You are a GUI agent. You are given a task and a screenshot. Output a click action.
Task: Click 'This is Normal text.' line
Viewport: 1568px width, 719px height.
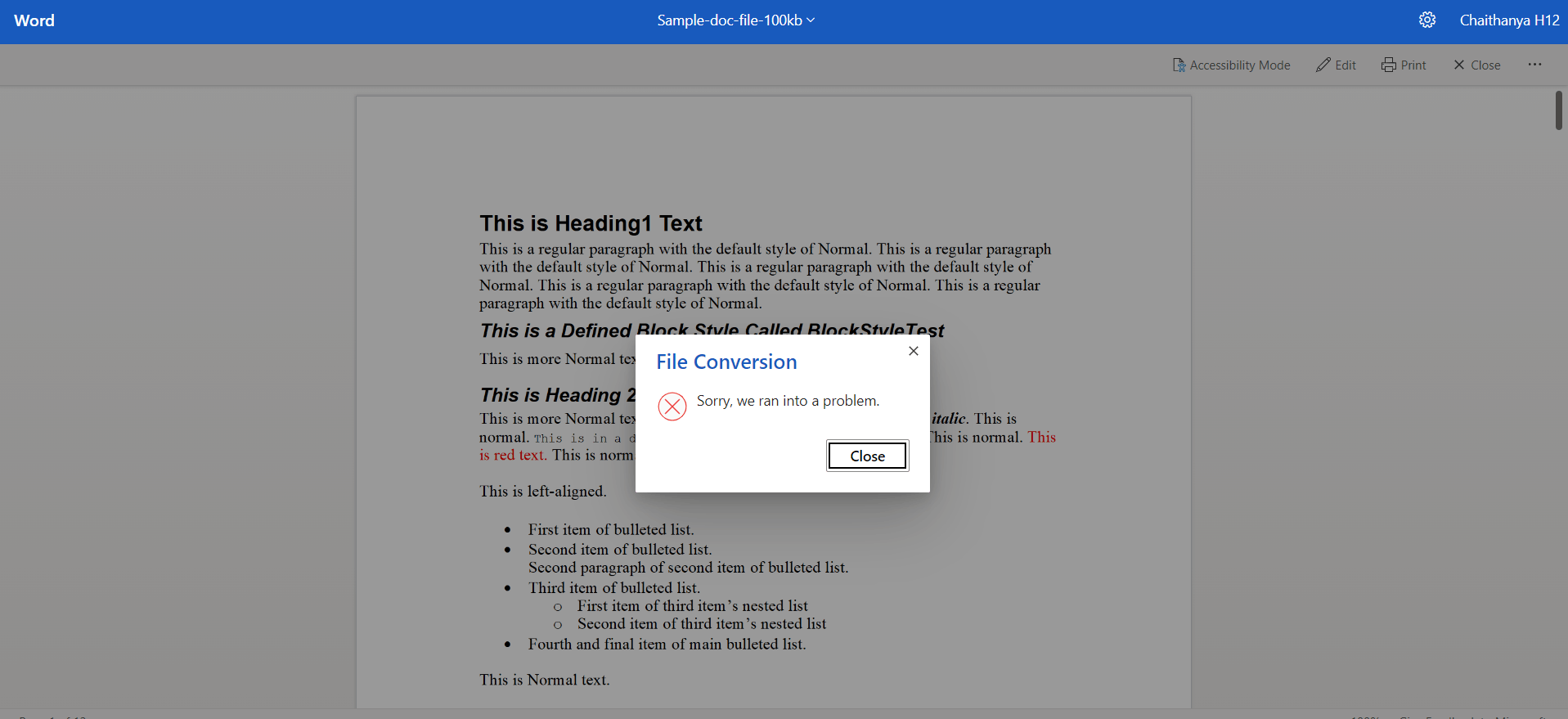[x=545, y=680]
